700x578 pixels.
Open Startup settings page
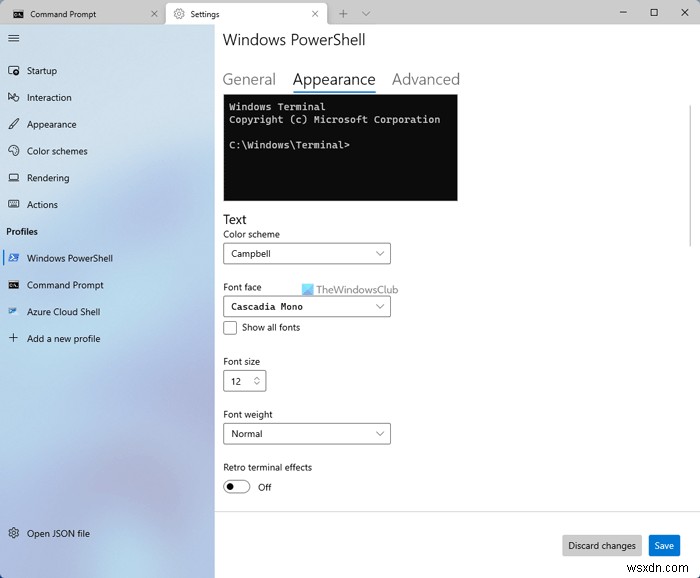point(107,71)
